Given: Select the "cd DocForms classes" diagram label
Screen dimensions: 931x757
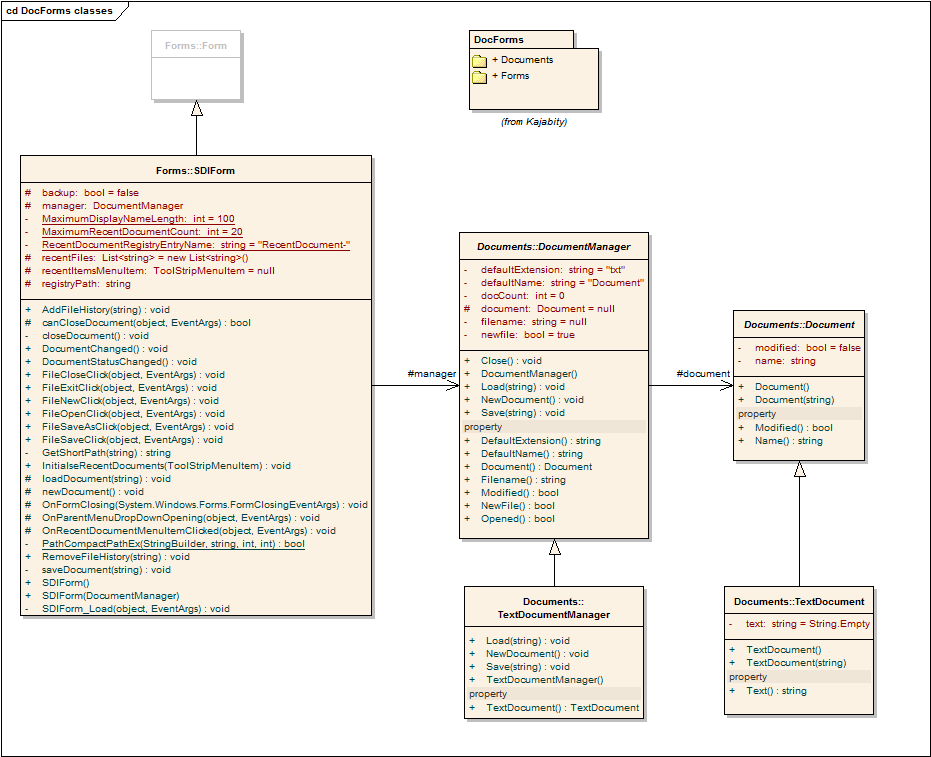Looking at the screenshot, I should click(59, 10).
